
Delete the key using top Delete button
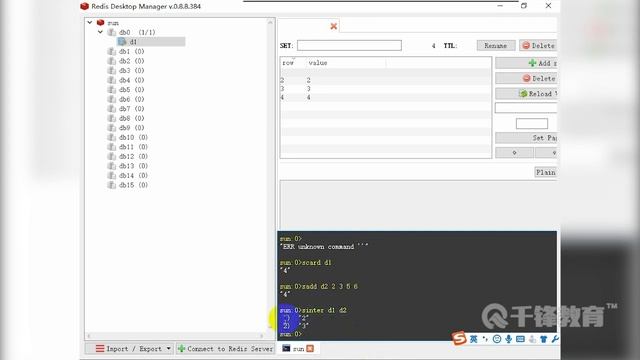538,45
